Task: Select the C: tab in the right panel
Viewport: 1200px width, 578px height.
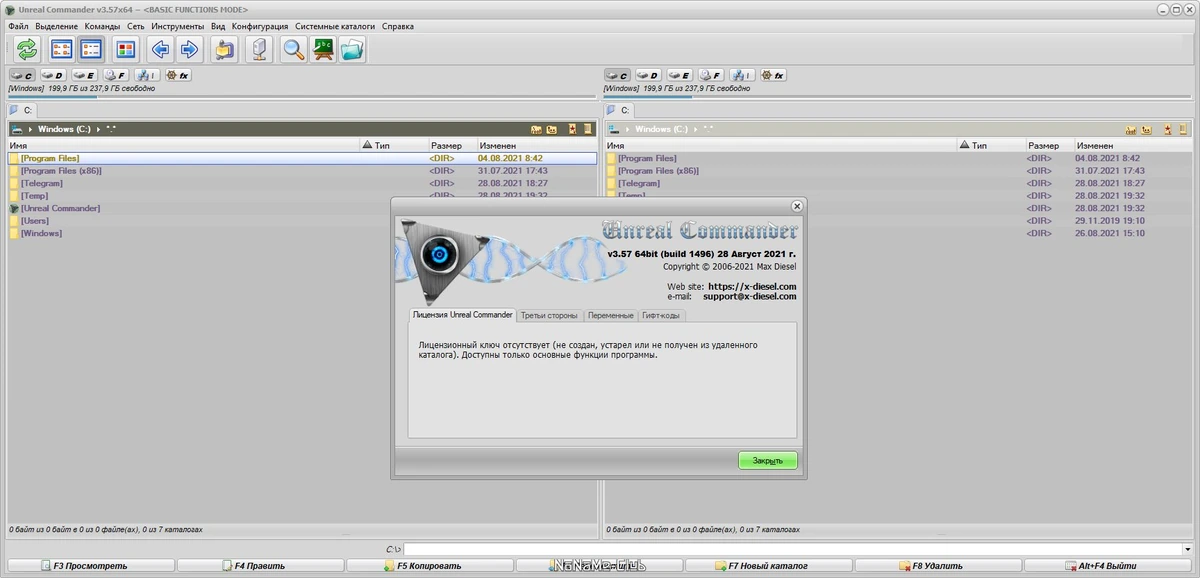Action: pos(619,110)
